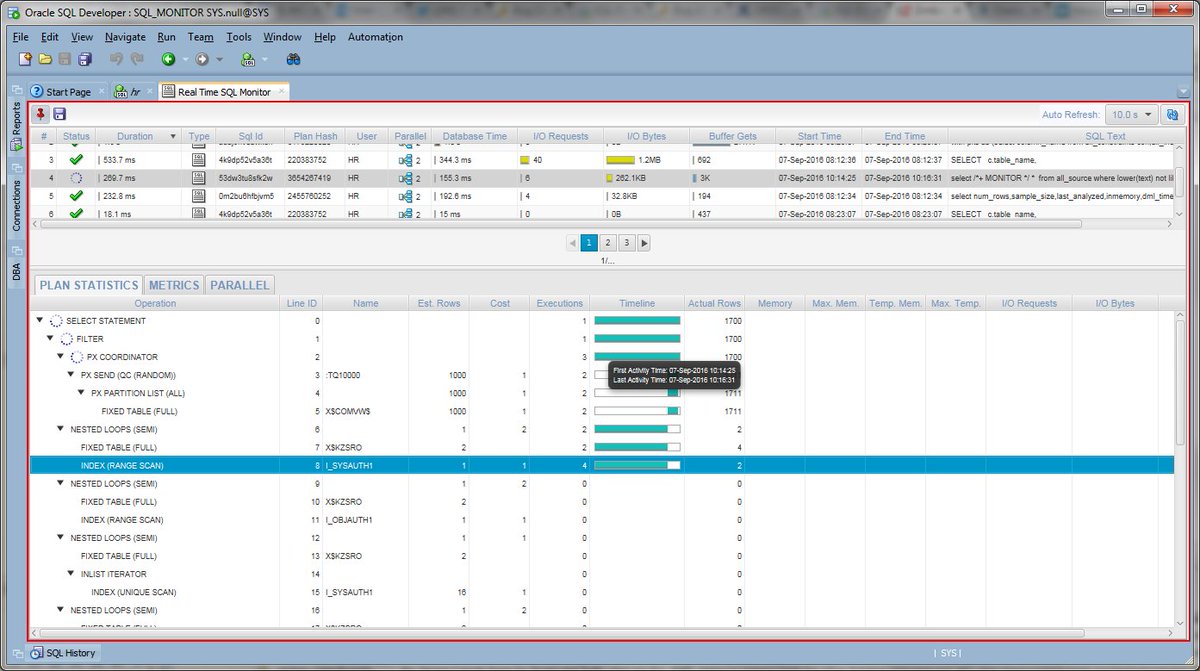Open the Automation menu

click(375, 37)
